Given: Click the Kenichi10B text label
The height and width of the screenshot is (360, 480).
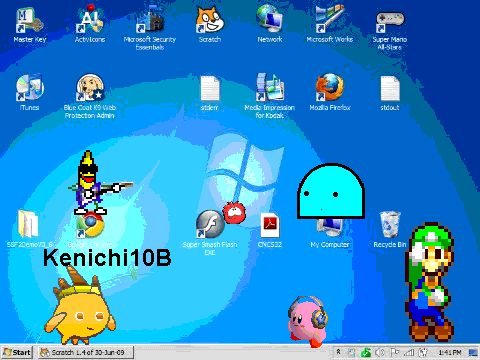Looking at the screenshot, I should click(x=107, y=258).
